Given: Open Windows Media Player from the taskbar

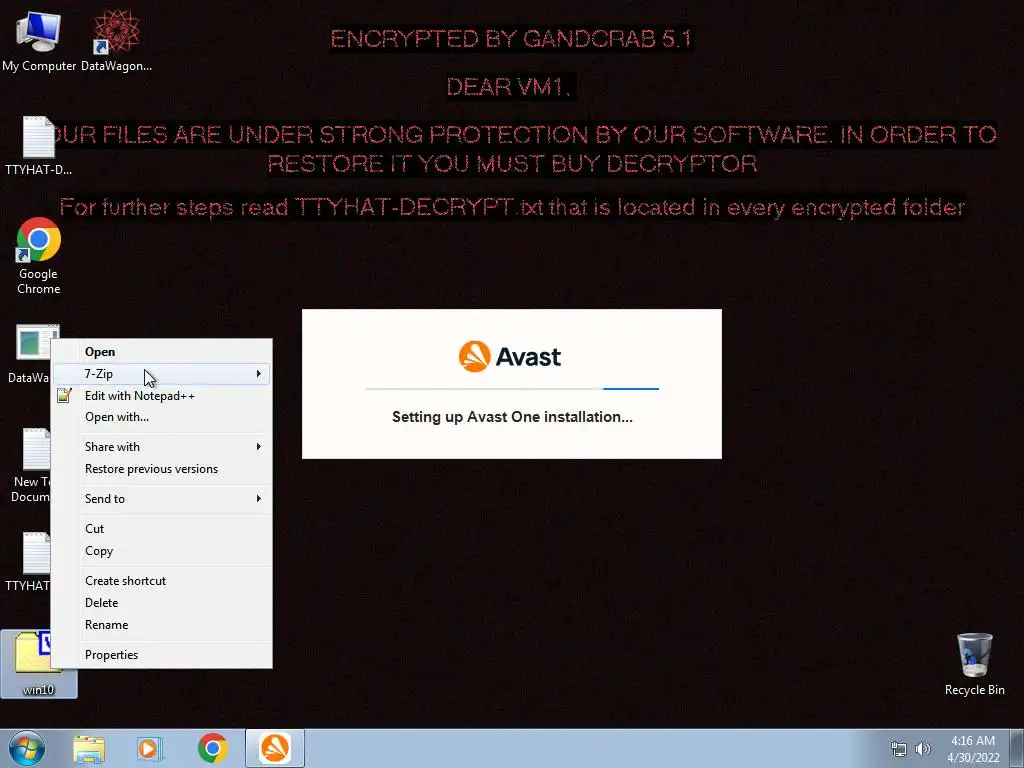Looking at the screenshot, I should (150, 749).
